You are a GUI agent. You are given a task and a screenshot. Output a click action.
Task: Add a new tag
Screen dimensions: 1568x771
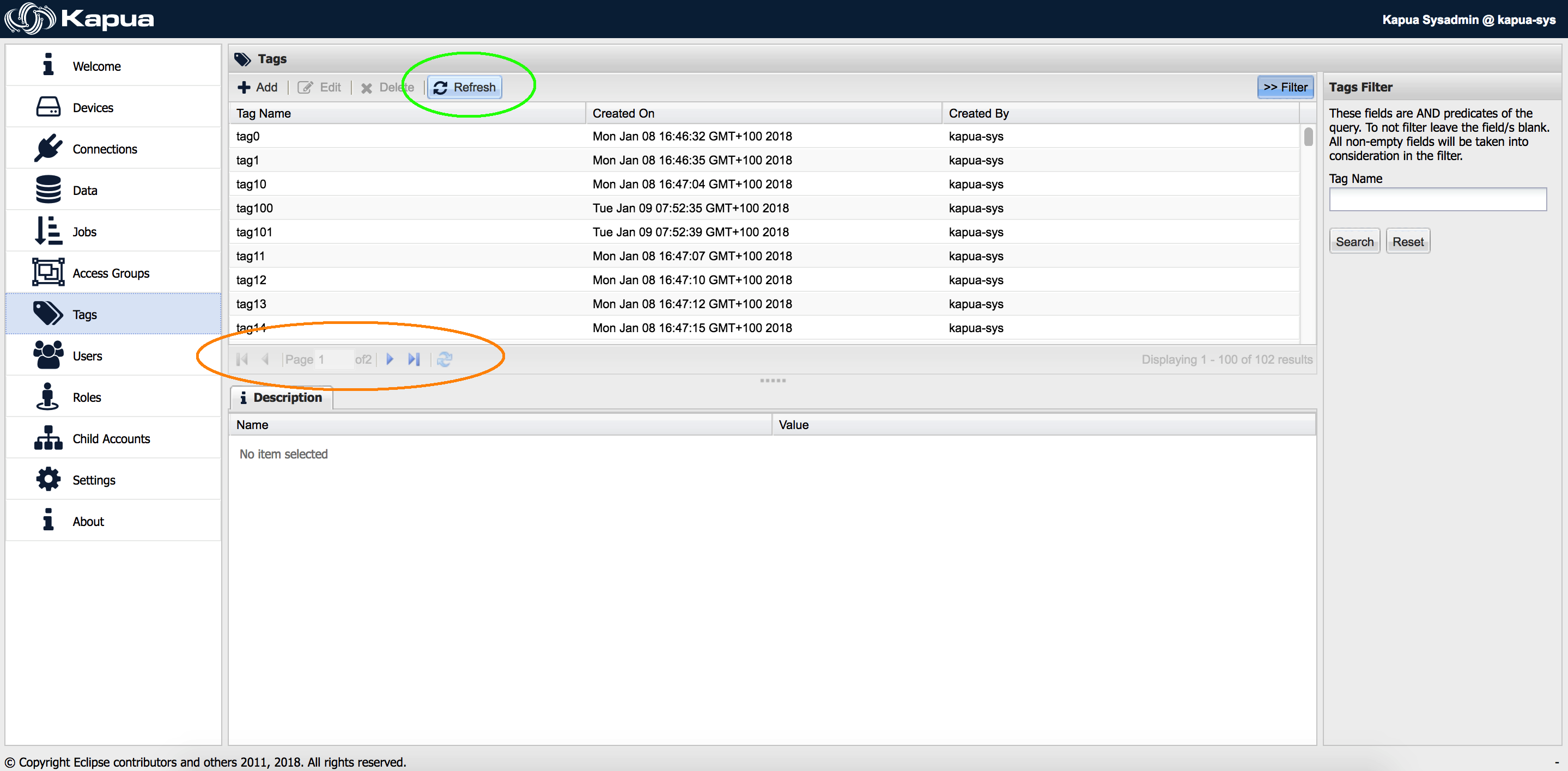257,87
